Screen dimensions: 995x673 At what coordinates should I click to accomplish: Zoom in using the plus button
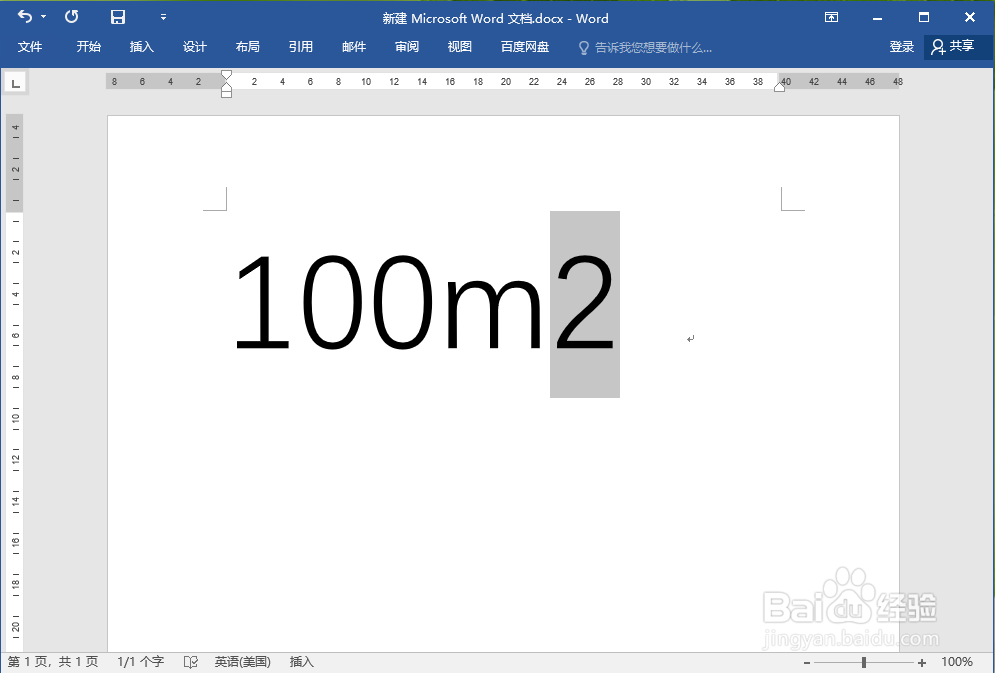pos(921,661)
